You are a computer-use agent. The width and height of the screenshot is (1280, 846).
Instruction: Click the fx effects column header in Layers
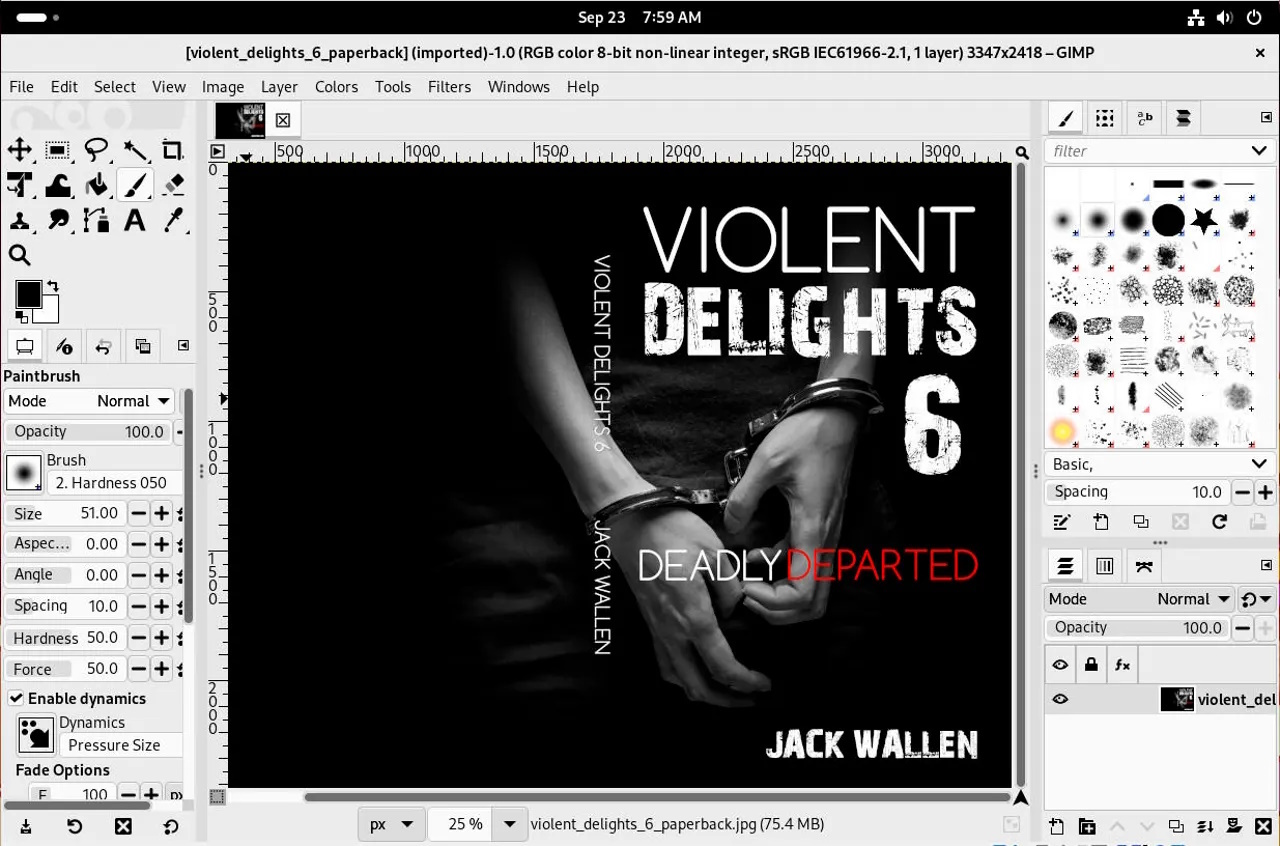tap(1122, 664)
